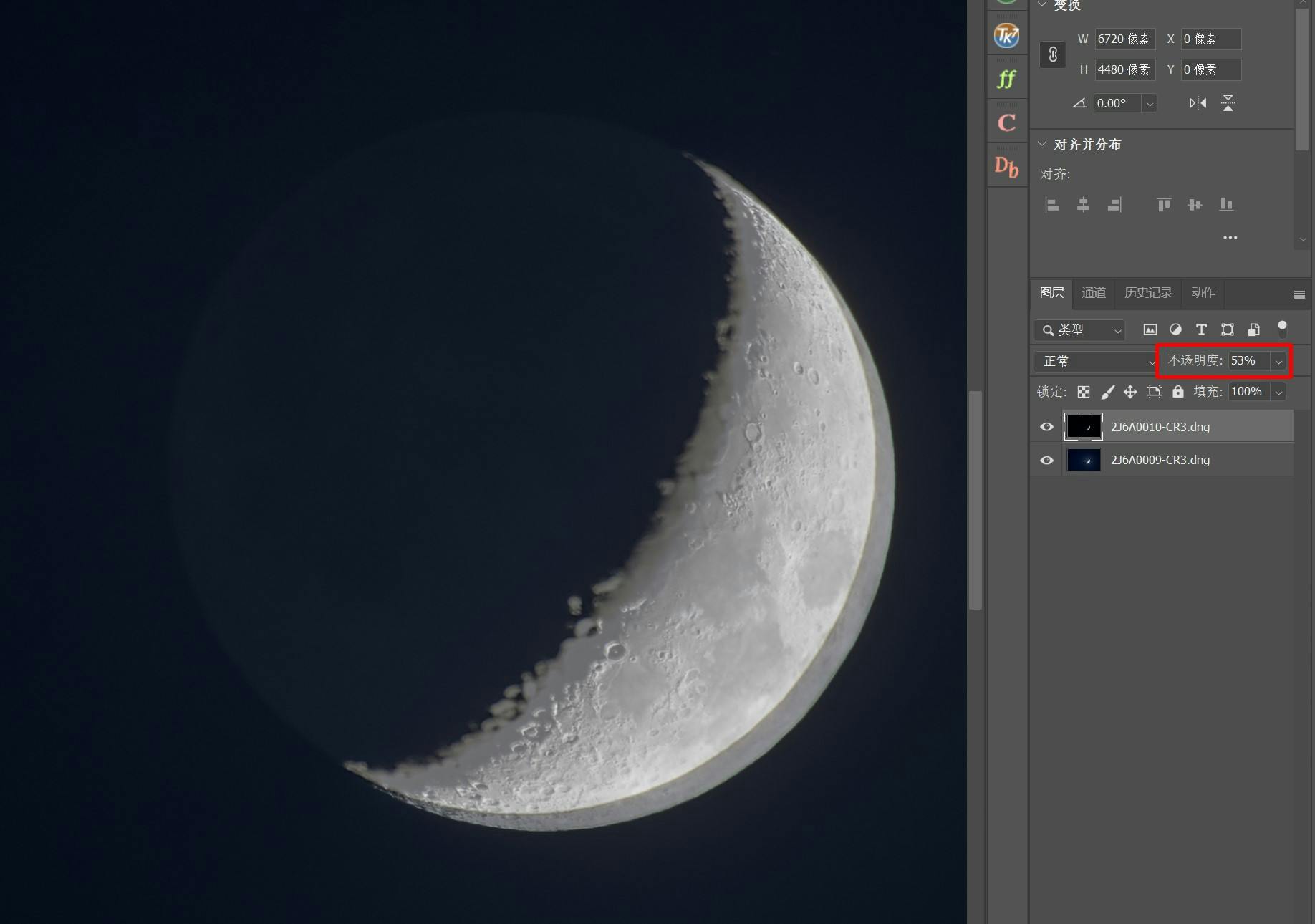This screenshot has width=1315, height=924.
Task: Hide the 2J6A0009-CR3.dng layer
Action: 1046,460
